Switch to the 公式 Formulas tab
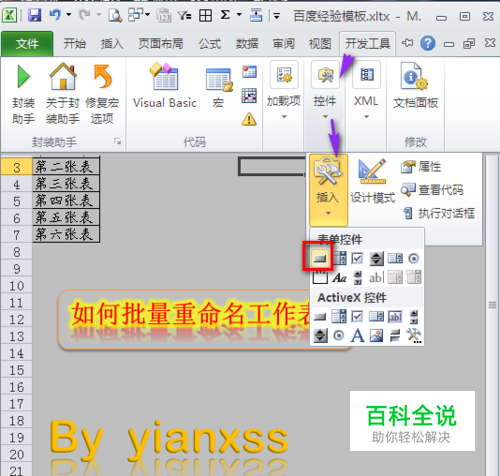 pyautogui.click(x=210, y=44)
